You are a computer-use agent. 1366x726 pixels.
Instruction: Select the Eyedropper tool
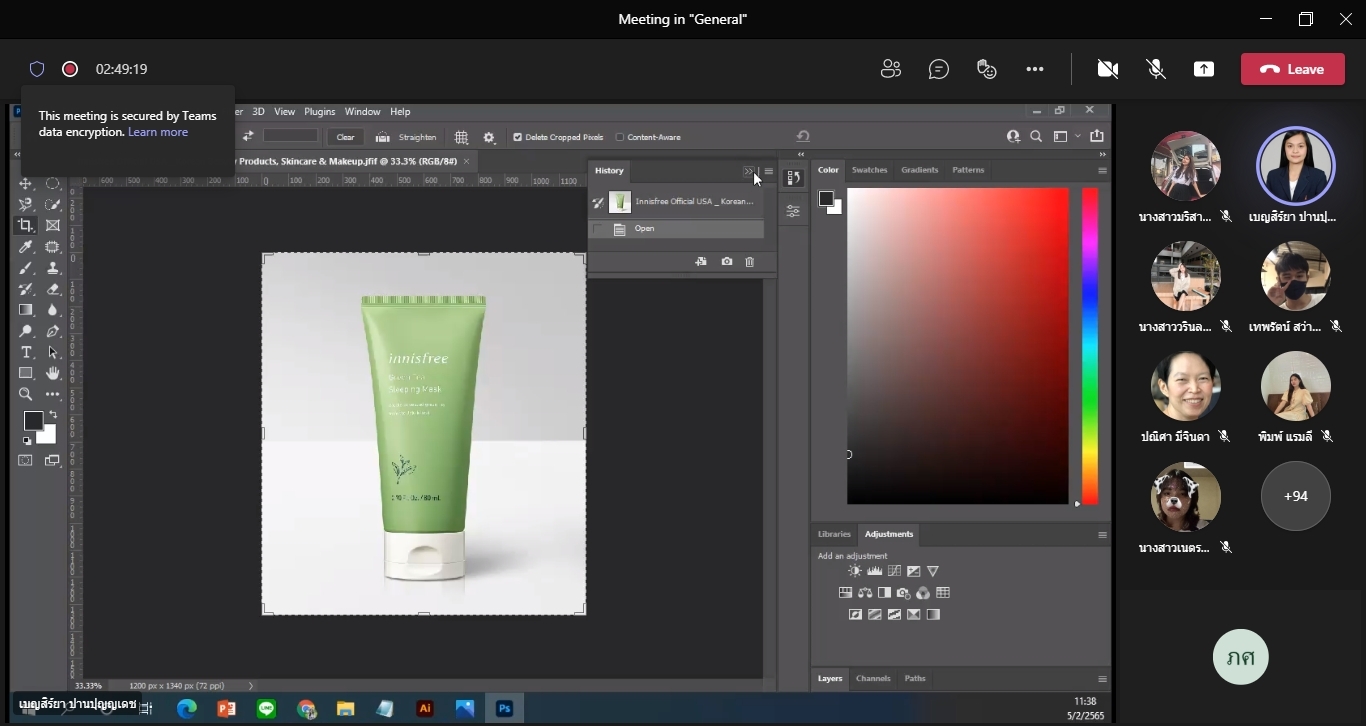coord(26,247)
